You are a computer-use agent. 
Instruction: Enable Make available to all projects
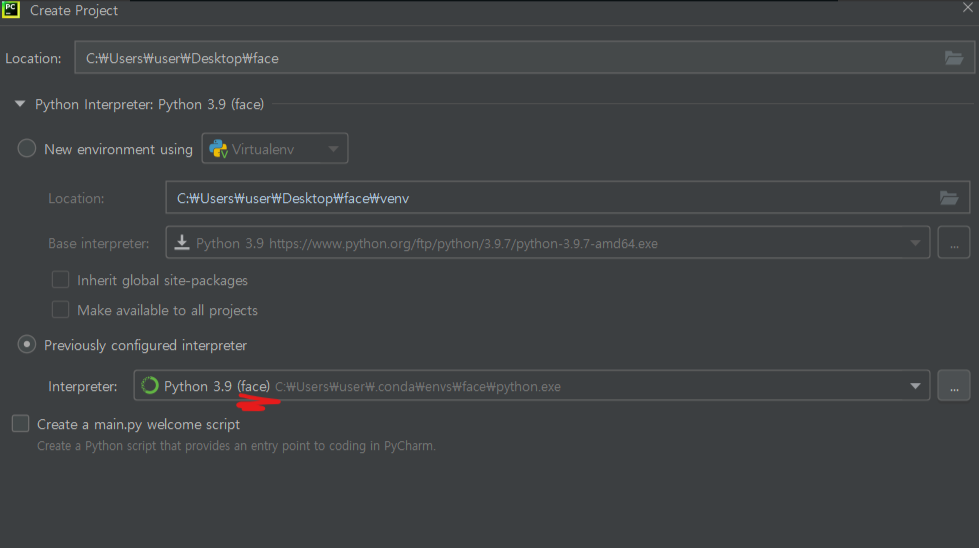pyautogui.click(x=60, y=310)
